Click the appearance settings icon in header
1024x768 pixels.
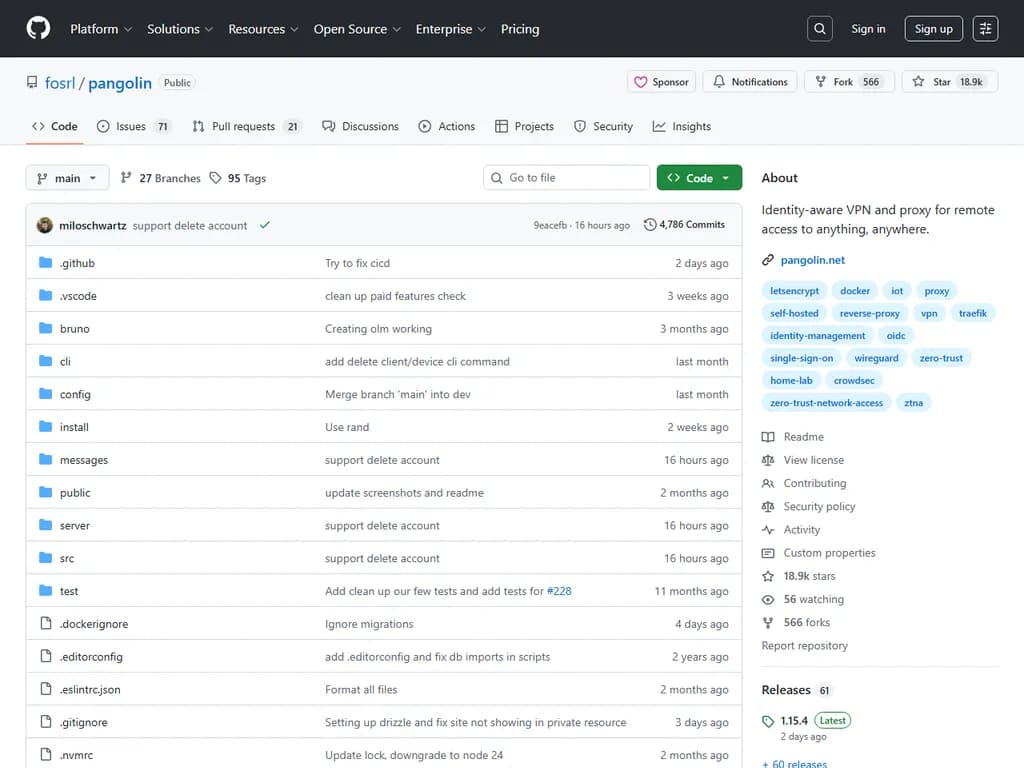[985, 29]
